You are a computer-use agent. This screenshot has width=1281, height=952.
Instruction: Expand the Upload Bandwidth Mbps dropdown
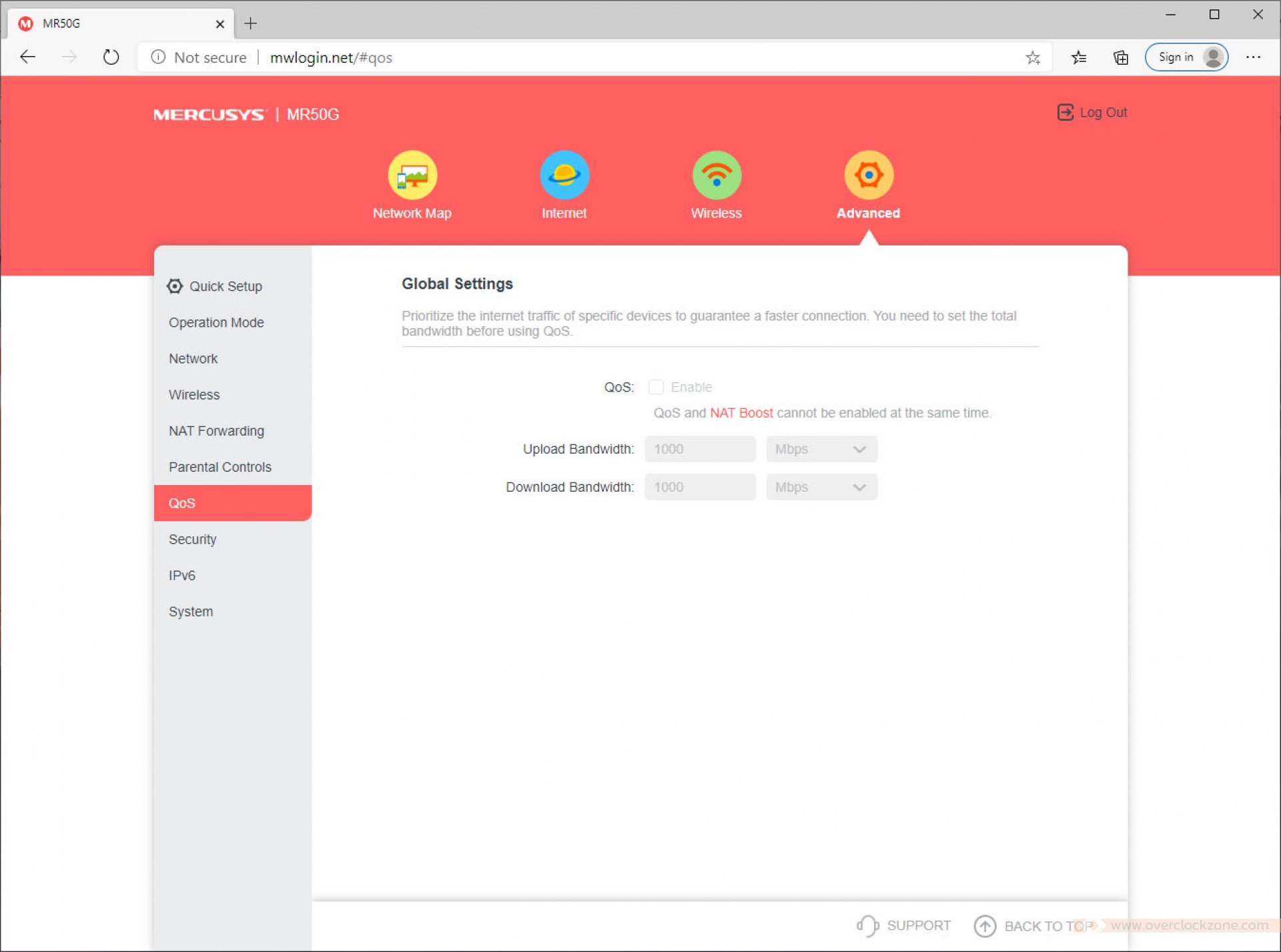[821, 449]
